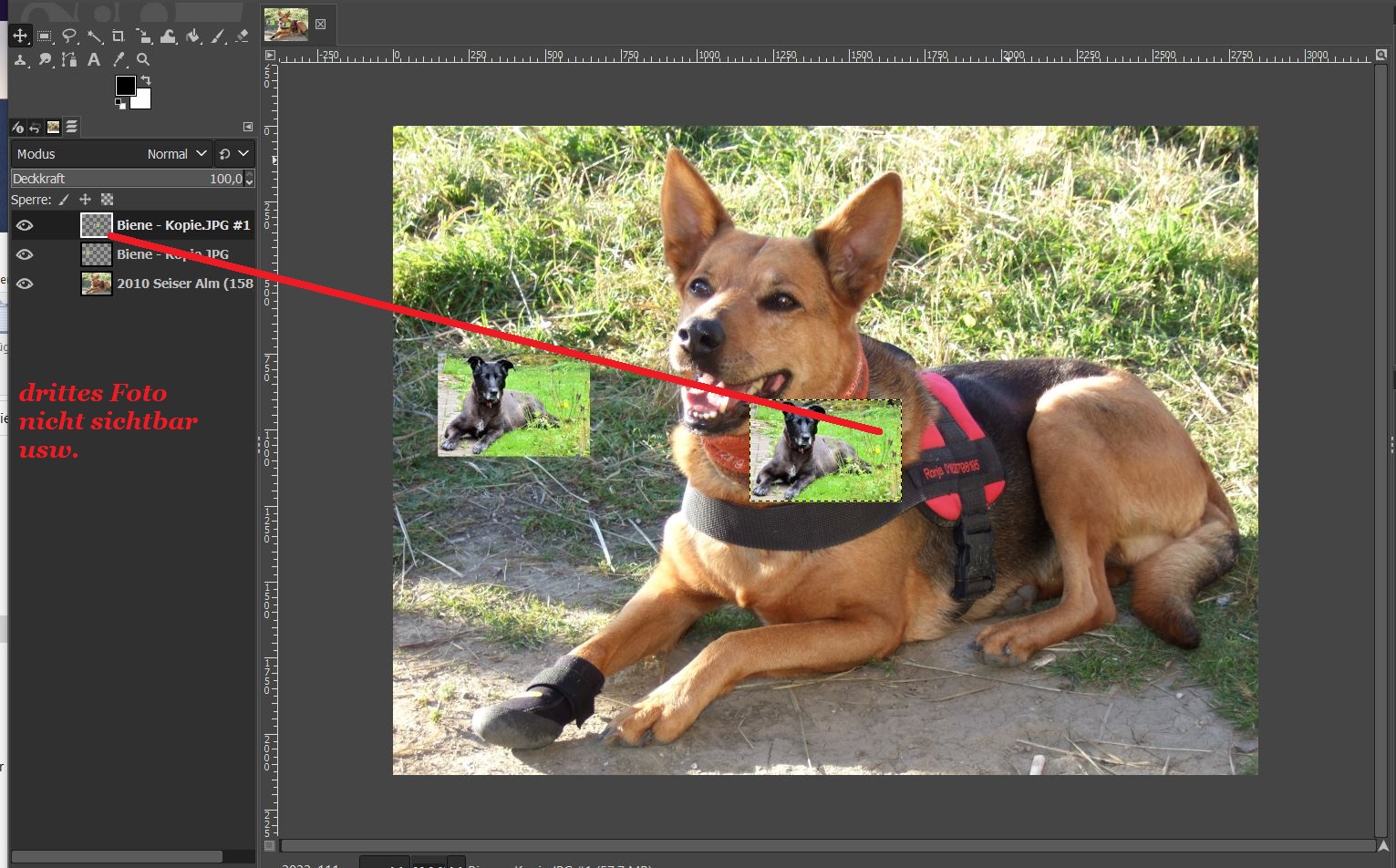
Task: Switch to the Undo History tab
Action: [35, 128]
